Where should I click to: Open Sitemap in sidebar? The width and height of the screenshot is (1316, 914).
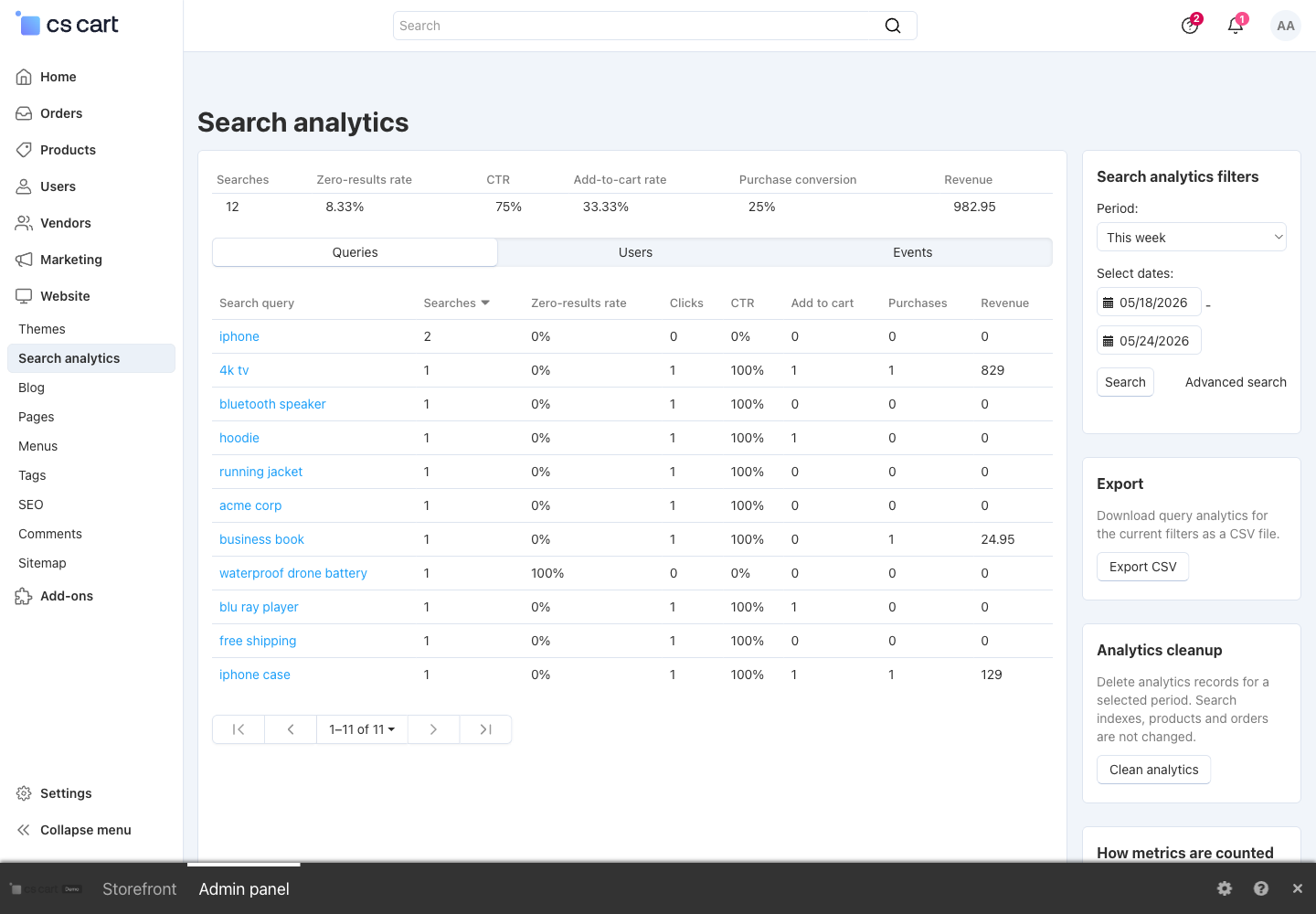42,563
